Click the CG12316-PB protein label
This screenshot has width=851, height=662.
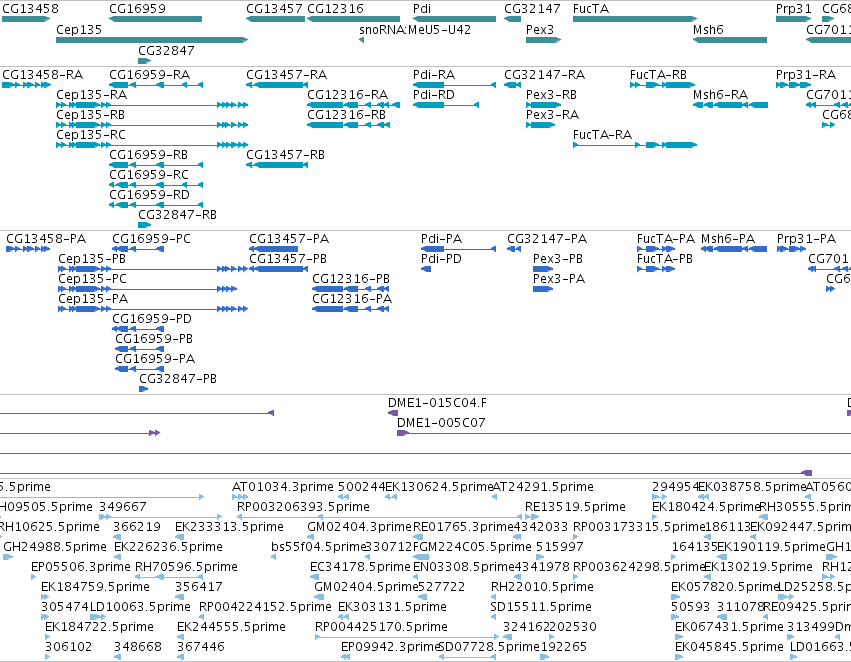tap(351, 279)
